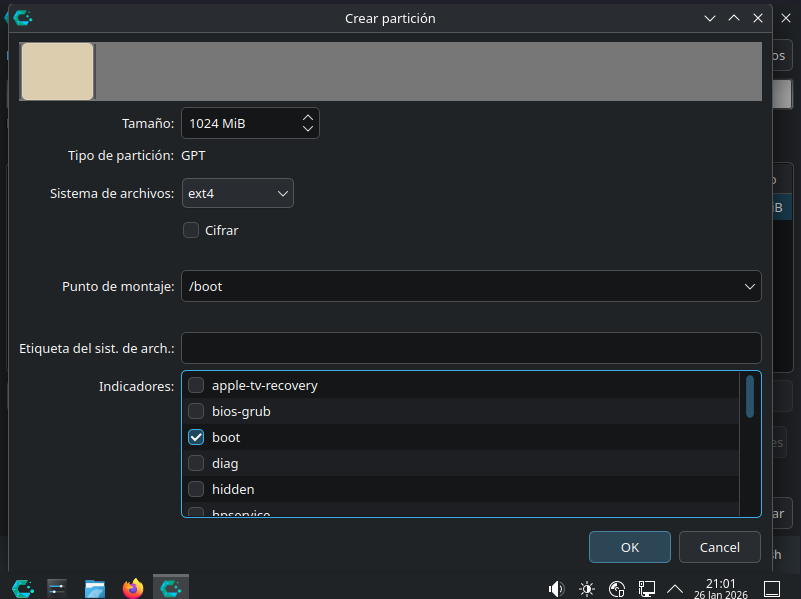Click the show desktop icon
This screenshot has height=599, width=801.
click(771, 588)
